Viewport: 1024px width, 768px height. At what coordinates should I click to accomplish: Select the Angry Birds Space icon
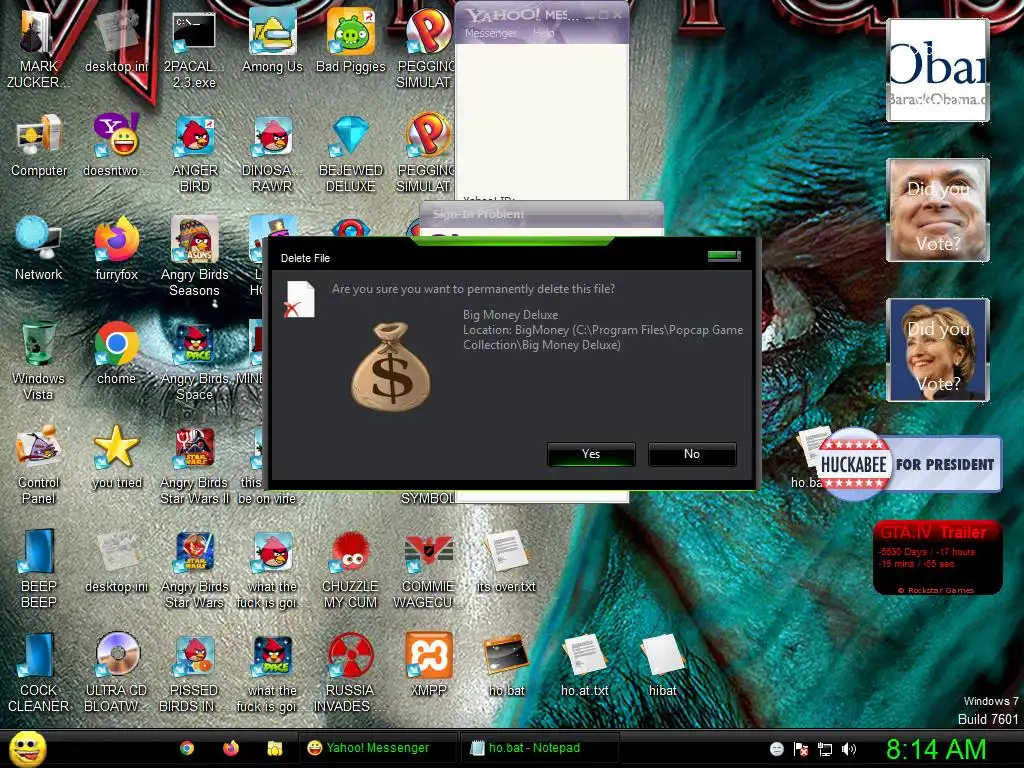tap(195, 360)
